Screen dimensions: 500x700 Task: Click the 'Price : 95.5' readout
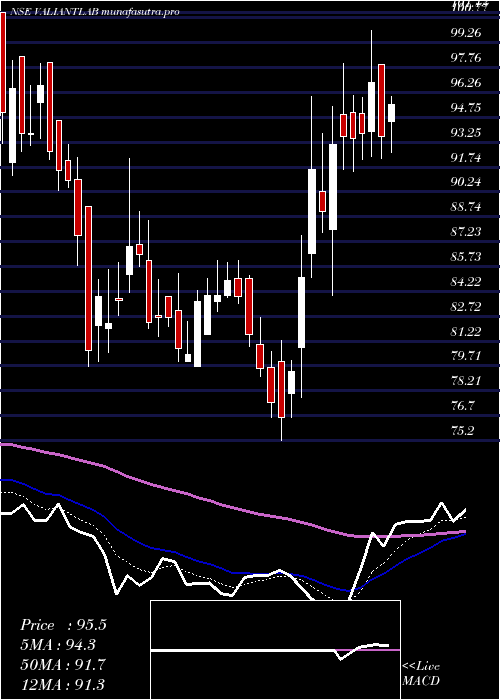coord(63,625)
